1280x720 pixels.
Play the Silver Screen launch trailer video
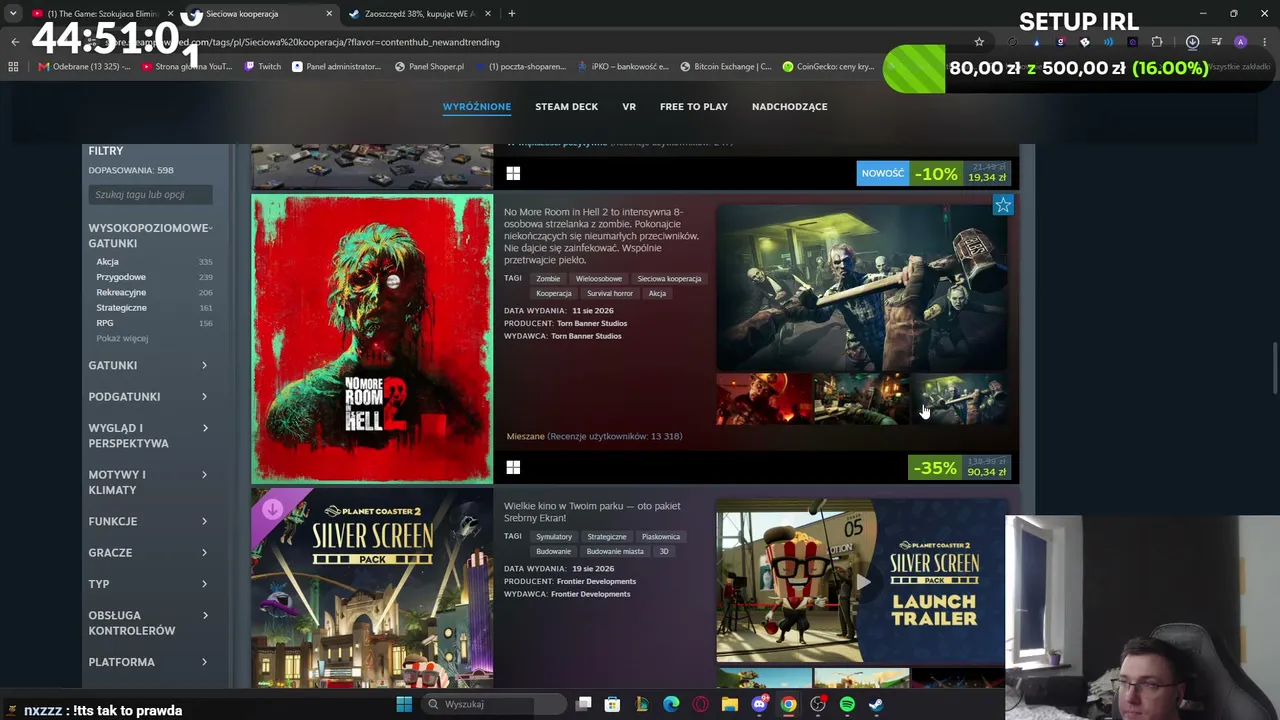click(x=861, y=581)
